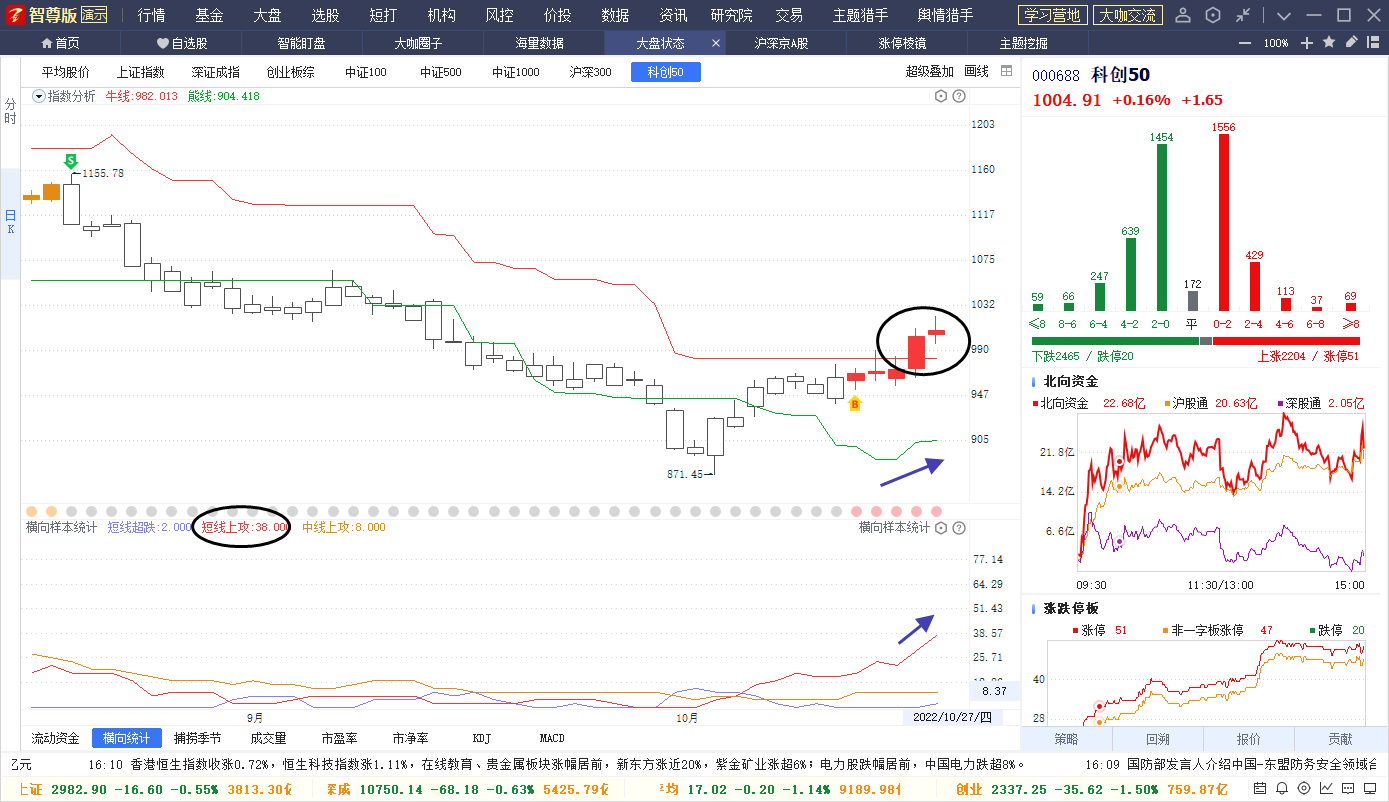Select the 中证1000 index
Viewport: 1389px width, 802px height.
516,72
